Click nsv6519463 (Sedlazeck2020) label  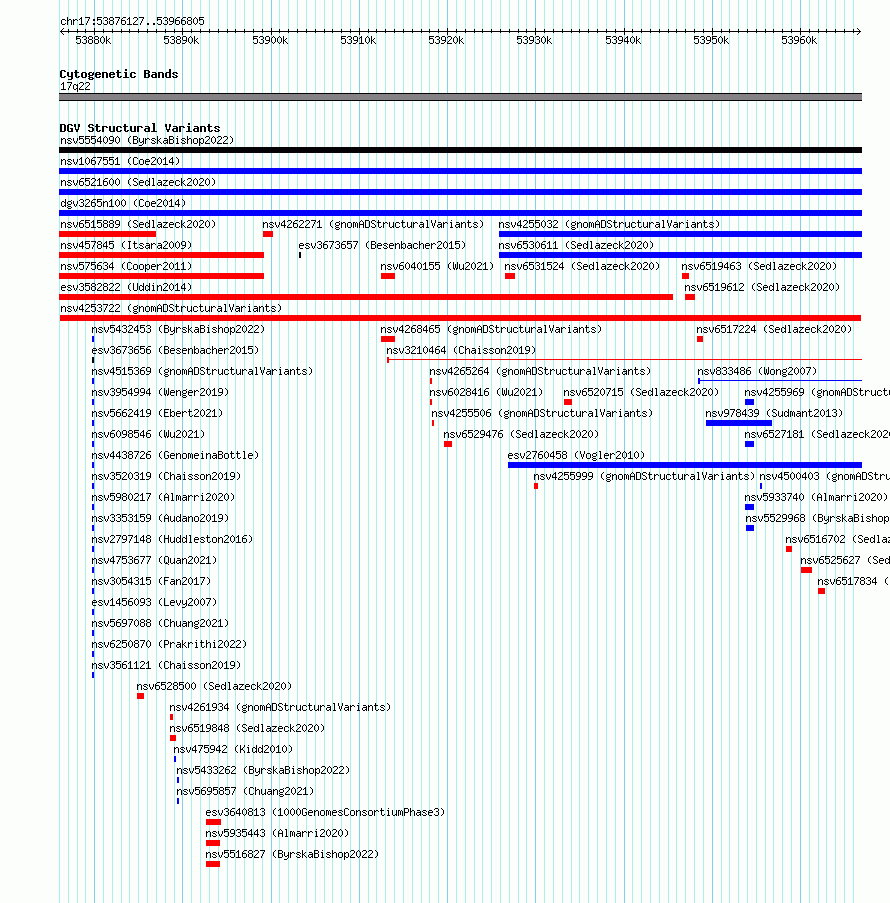pyautogui.click(x=759, y=266)
